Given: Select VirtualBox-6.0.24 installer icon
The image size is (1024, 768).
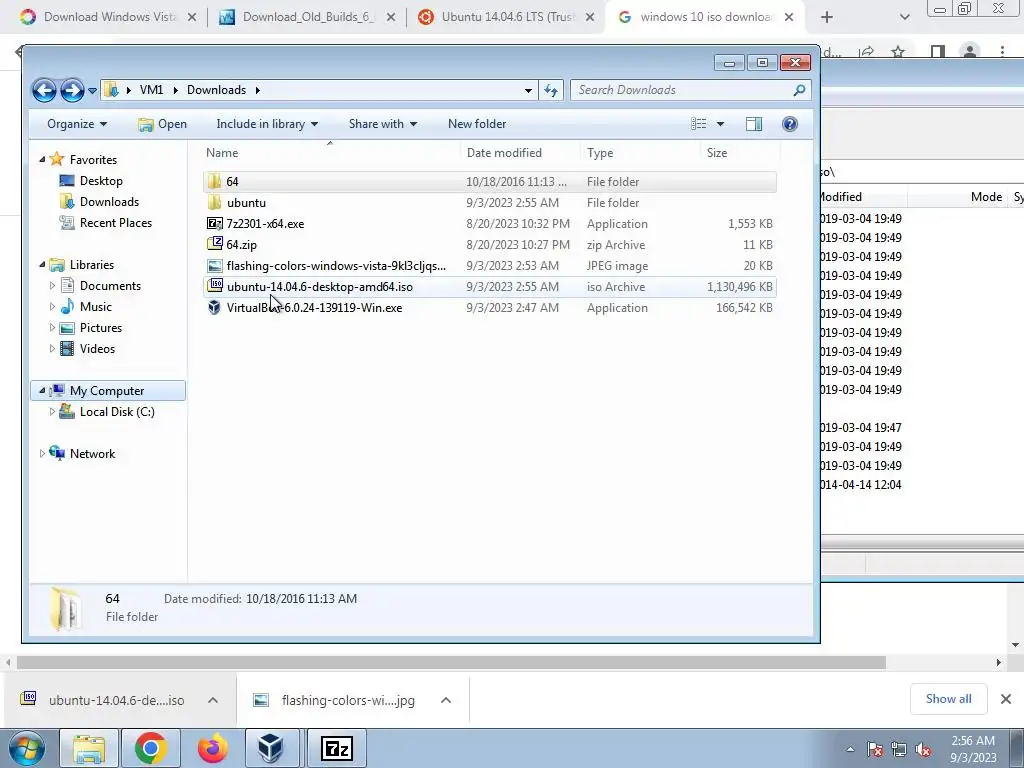Looking at the screenshot, I should point(214,308).
